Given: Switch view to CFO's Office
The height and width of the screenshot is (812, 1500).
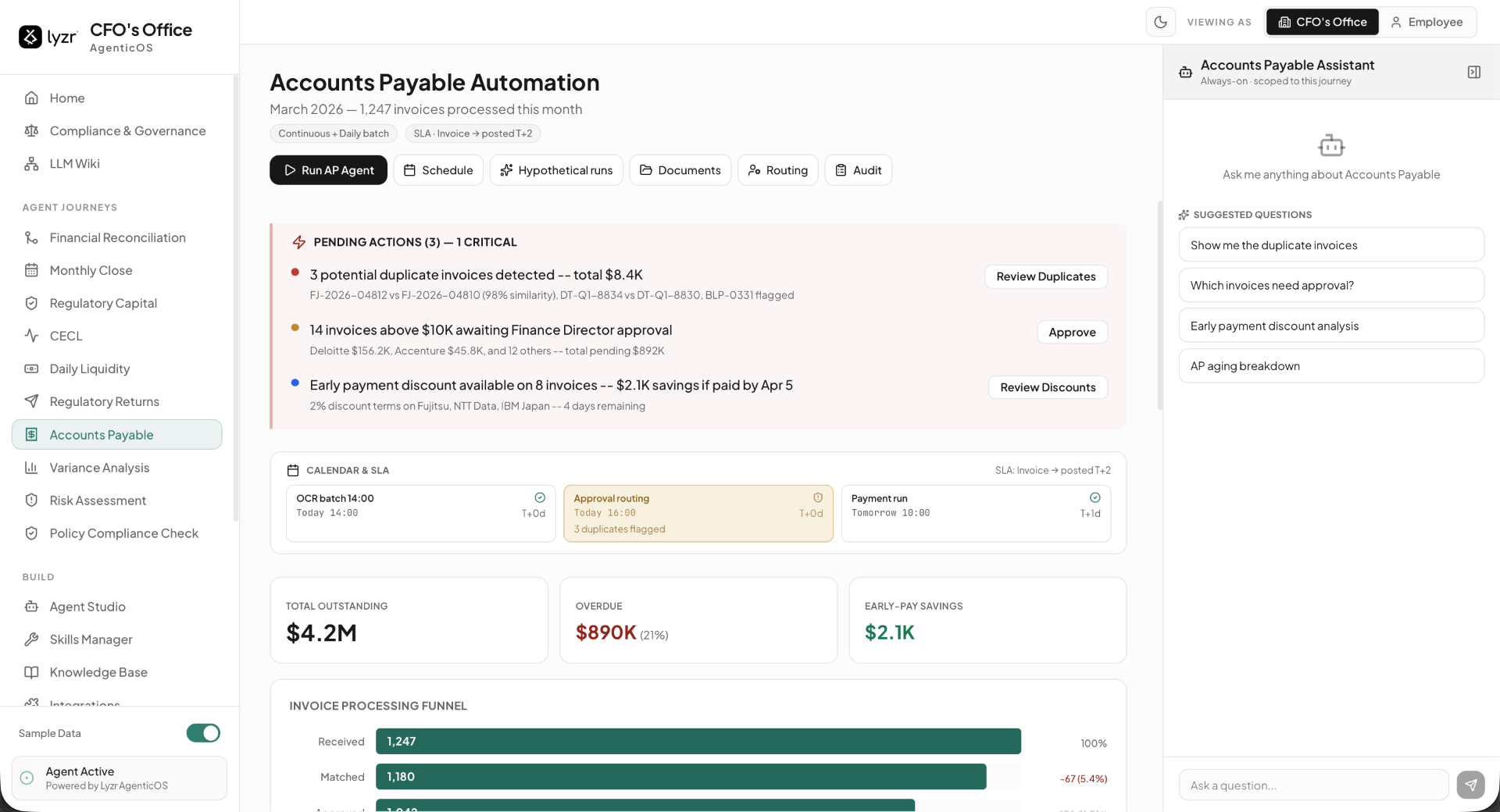Looking at the screenshot, I should (x=1322, y=22).
